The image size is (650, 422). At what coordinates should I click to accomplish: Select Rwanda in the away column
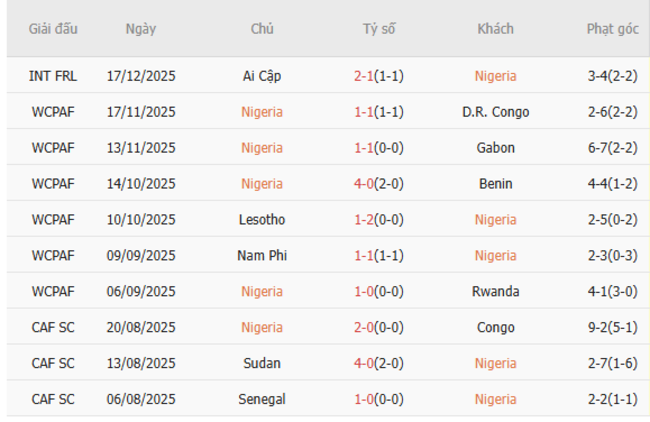(495, 292)
